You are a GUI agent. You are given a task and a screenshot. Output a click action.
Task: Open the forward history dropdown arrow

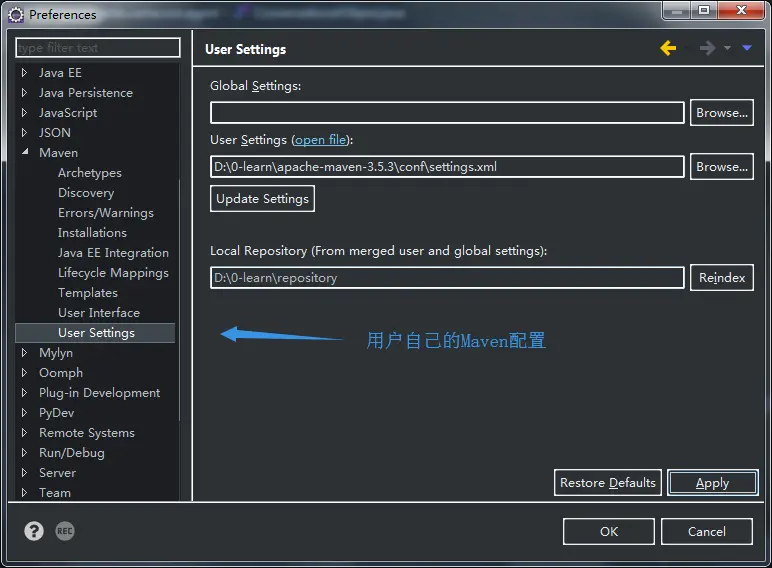click(727, 48)
